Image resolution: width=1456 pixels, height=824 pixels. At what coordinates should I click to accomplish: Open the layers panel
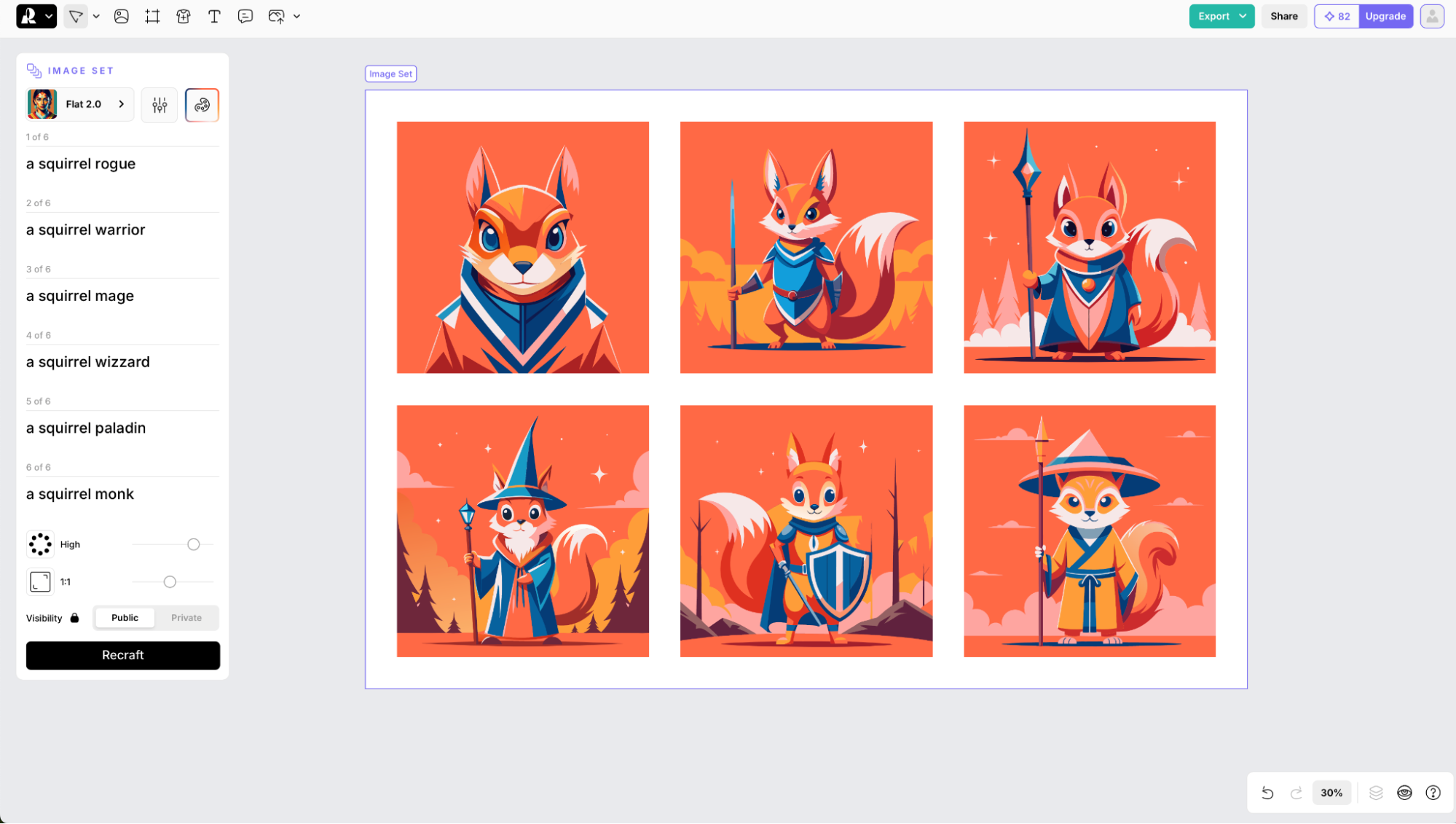point(1376,793)
